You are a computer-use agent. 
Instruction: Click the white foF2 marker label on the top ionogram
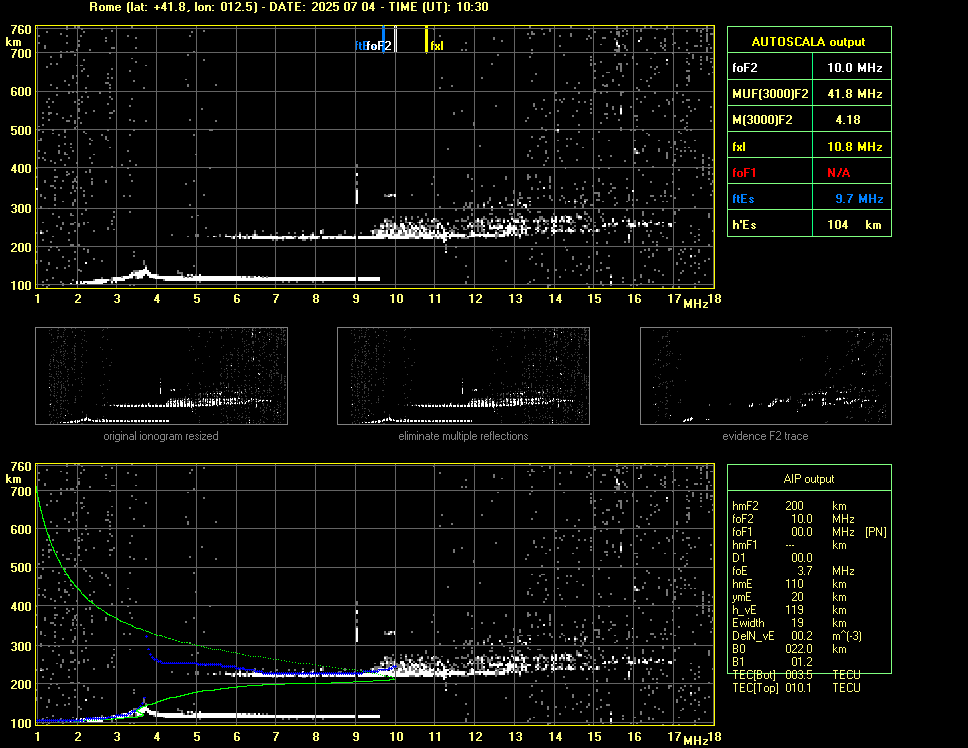(378, 46)
